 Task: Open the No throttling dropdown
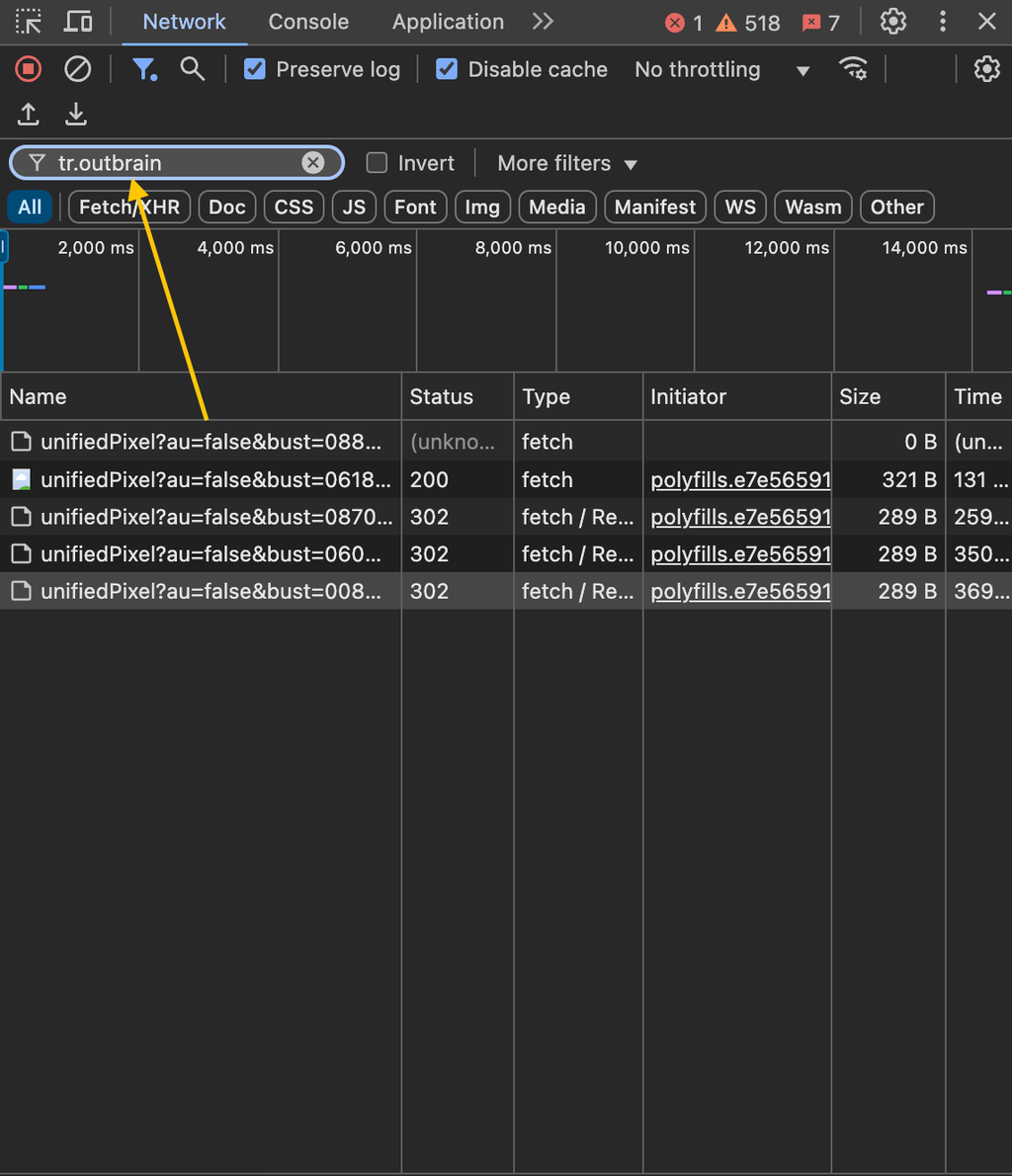pos(721,69)
